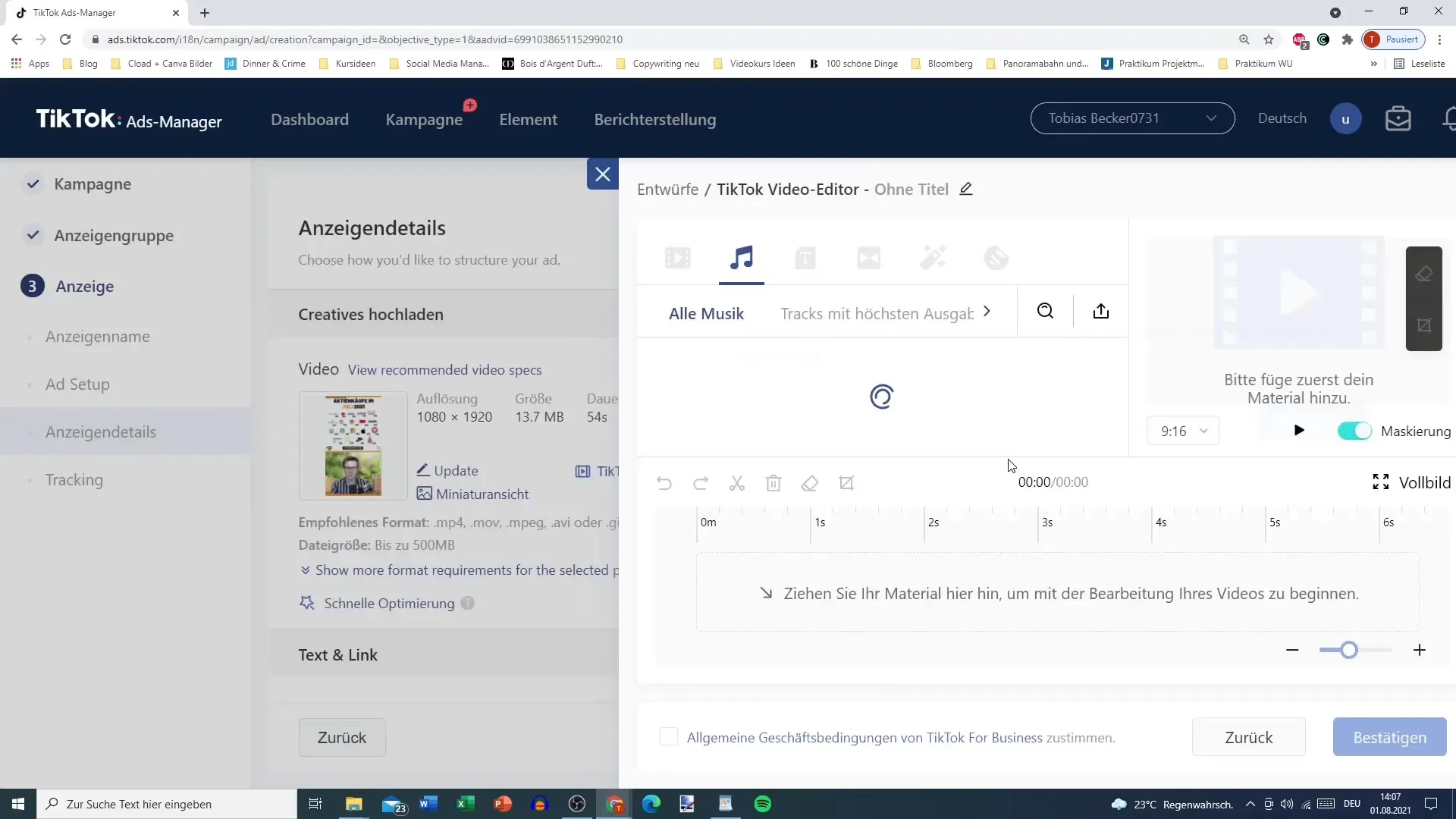Open the Text tab icon

[805, 258]
